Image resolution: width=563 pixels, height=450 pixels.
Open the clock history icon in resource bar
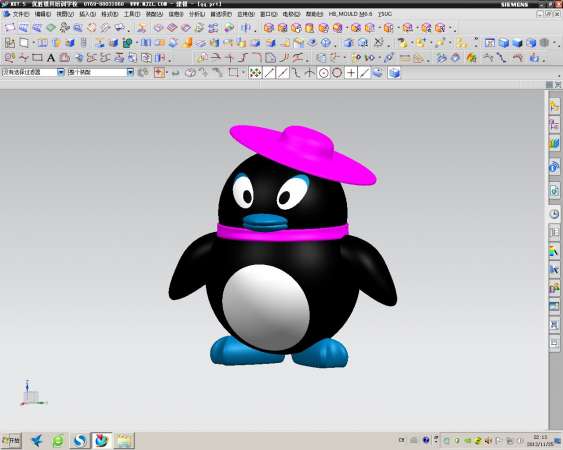(x=554, y=214)
